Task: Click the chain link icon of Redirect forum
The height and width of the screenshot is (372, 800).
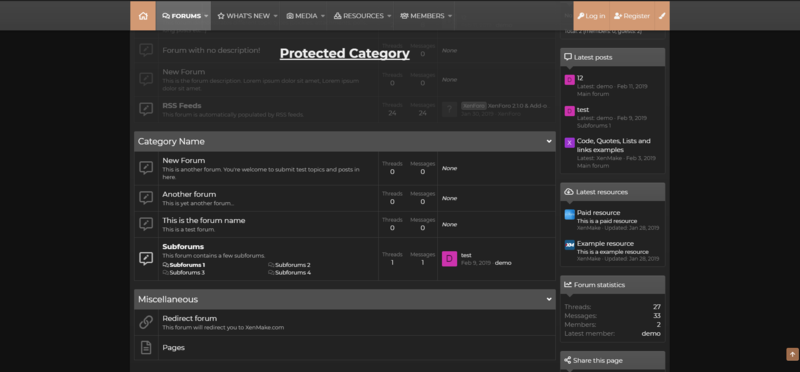Action: tap(146, 322)
